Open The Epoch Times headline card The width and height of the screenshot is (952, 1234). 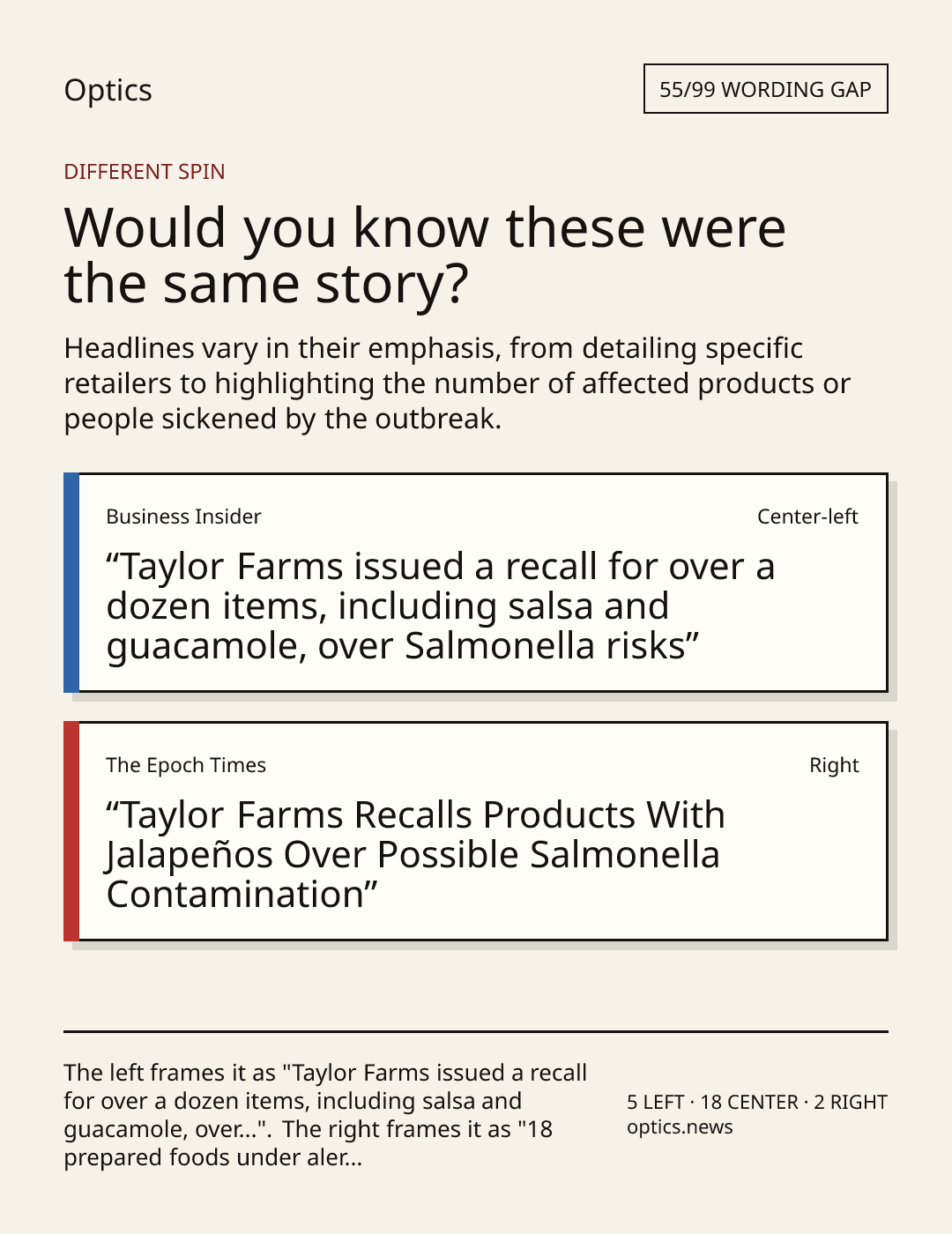click(475, 831)
